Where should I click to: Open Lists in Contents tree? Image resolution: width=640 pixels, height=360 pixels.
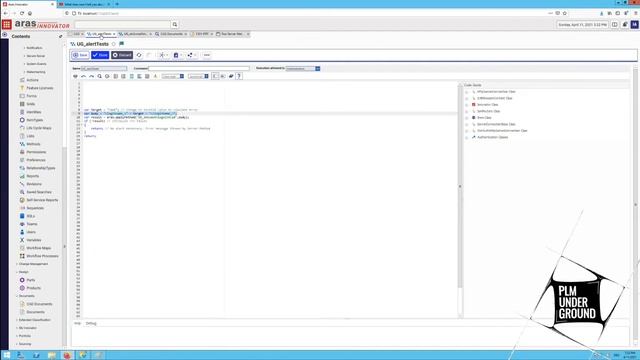click(x=30, y=136)
